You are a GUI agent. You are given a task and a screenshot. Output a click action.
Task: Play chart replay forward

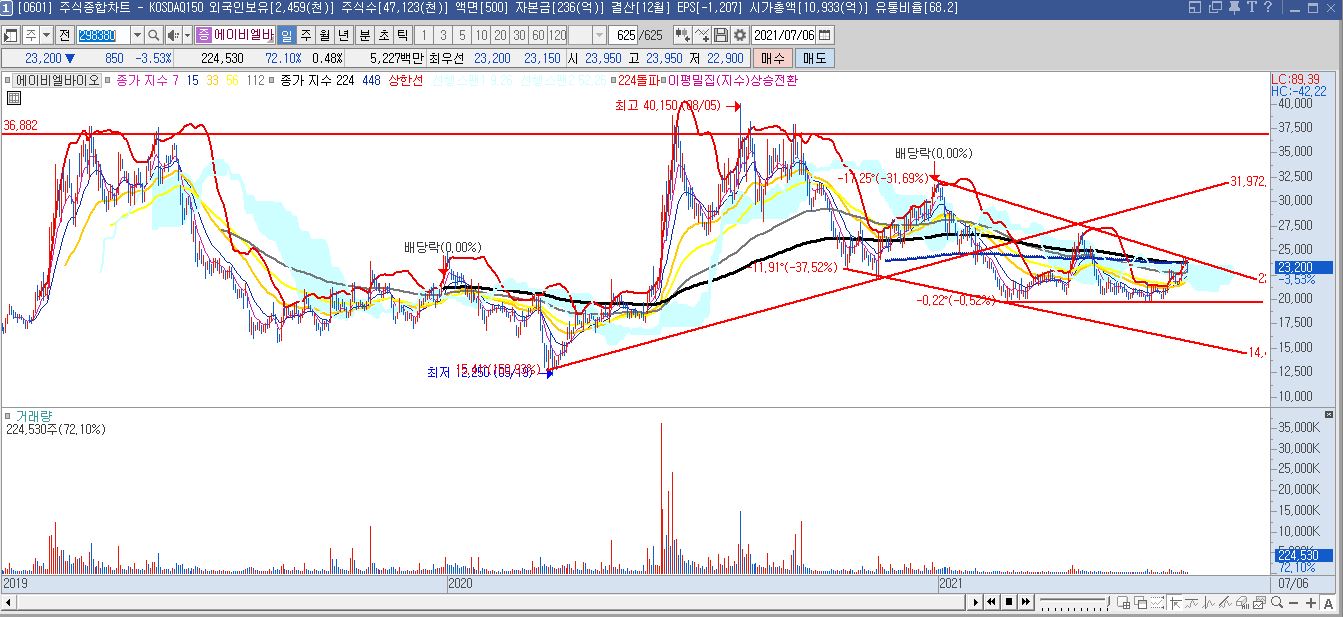(x=976, y=602)
